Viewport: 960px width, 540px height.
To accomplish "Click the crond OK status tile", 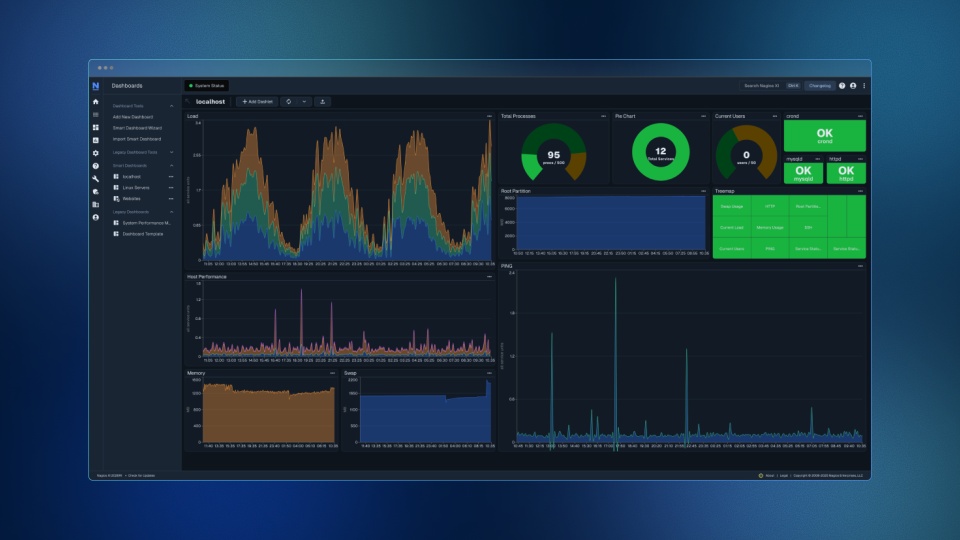I will pos(825,135).
